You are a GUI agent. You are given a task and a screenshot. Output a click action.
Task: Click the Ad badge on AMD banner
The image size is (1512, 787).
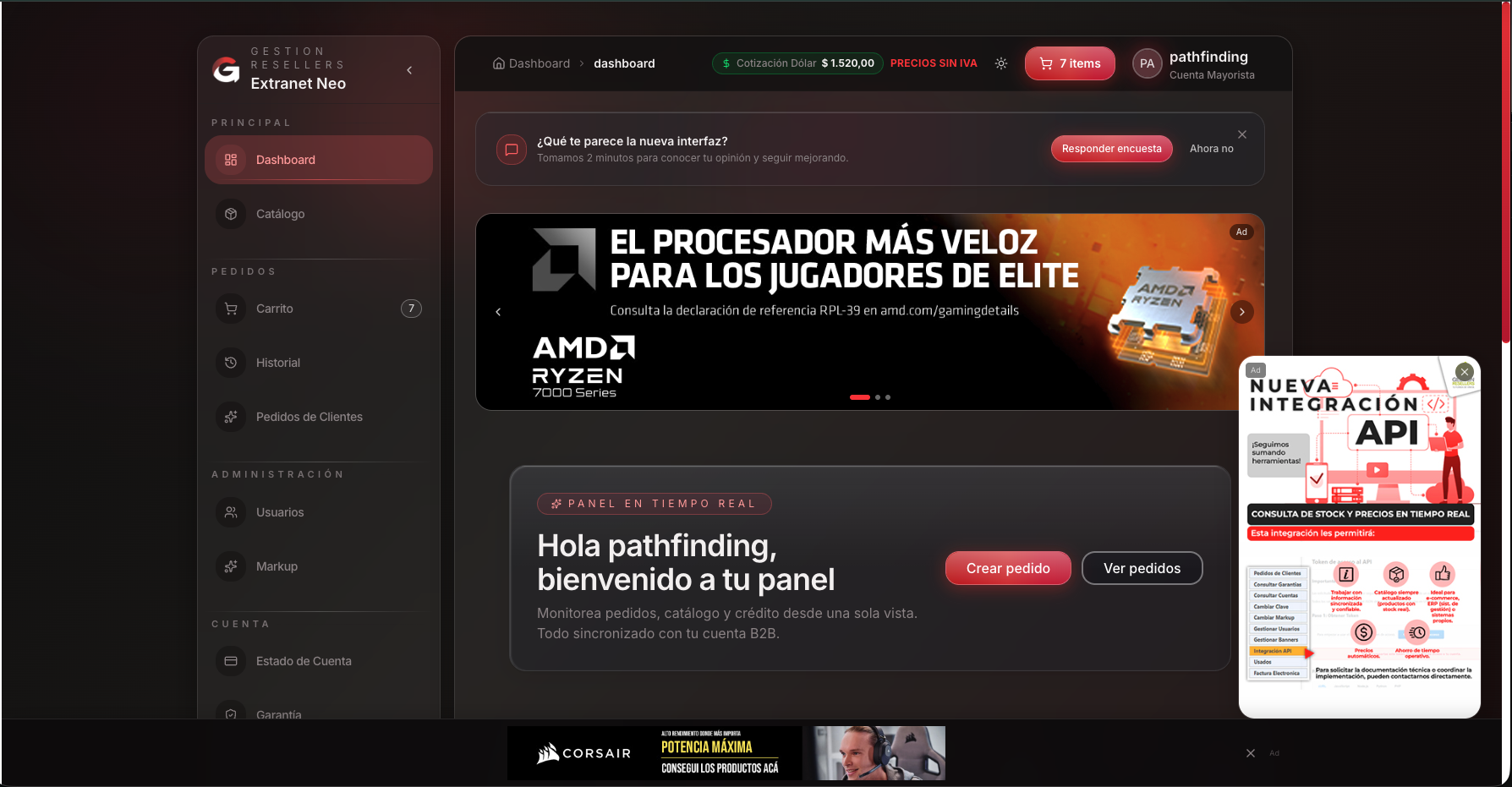coord(1241,232)
